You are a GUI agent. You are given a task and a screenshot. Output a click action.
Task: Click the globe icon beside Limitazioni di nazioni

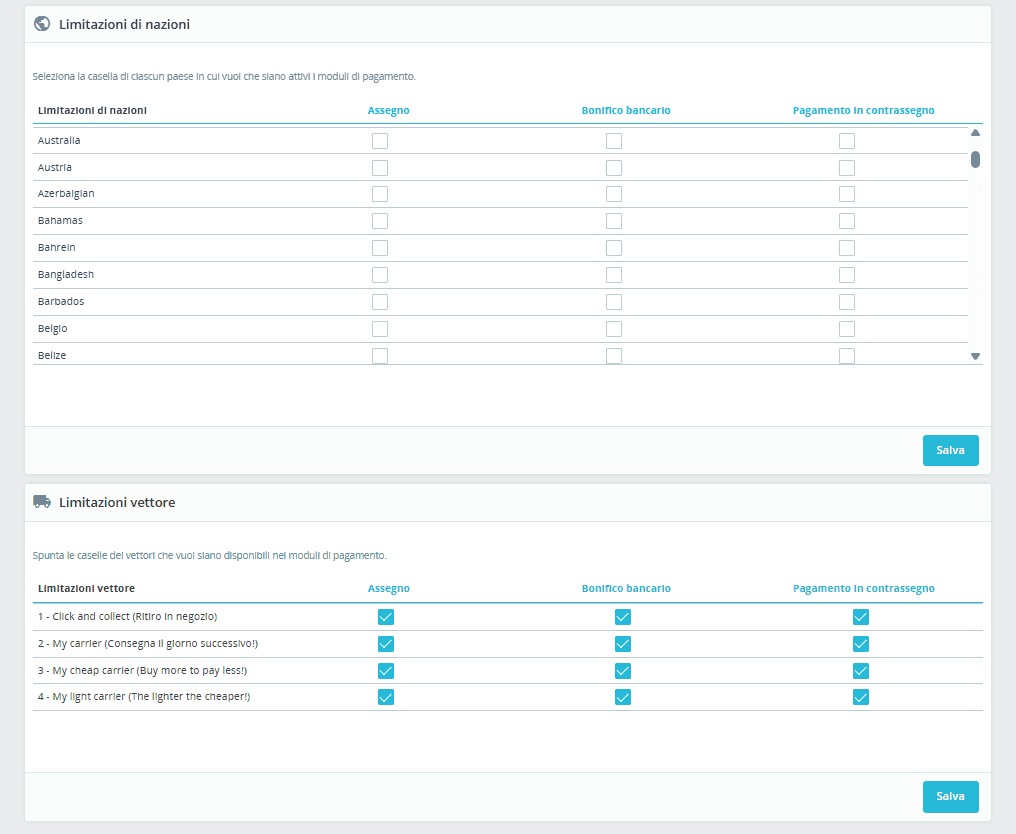(42, 24)
